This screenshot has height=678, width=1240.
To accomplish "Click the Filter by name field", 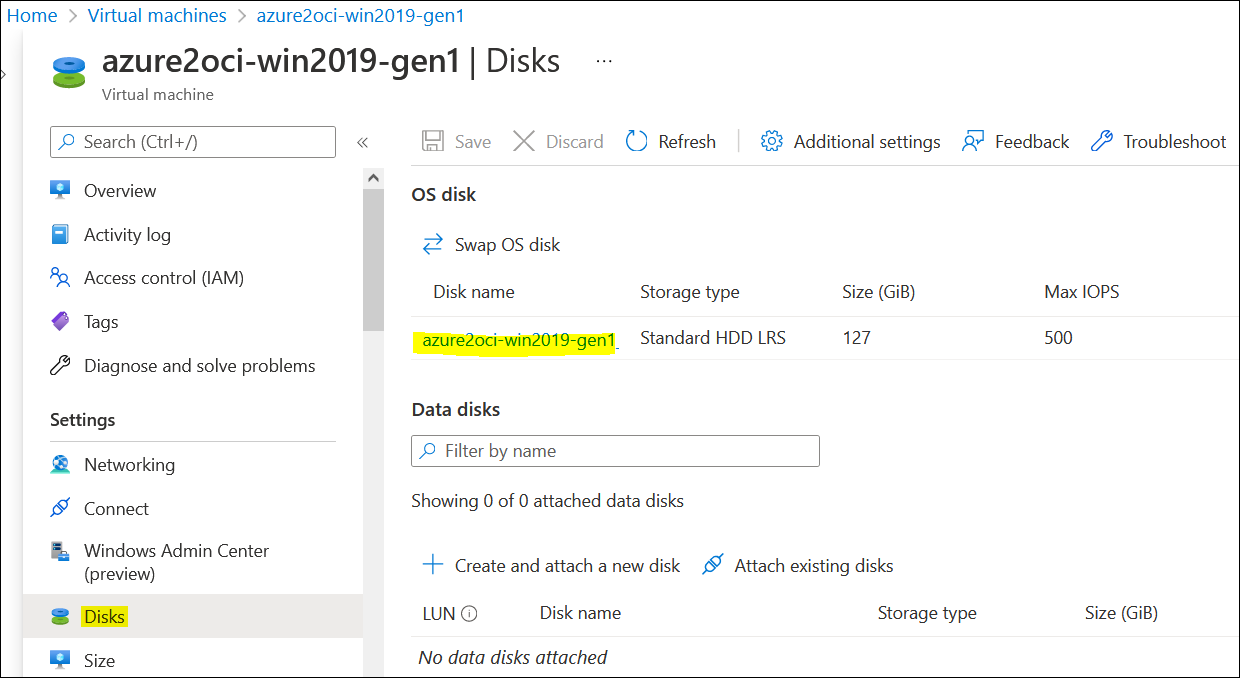I will [x=615, y=451].
